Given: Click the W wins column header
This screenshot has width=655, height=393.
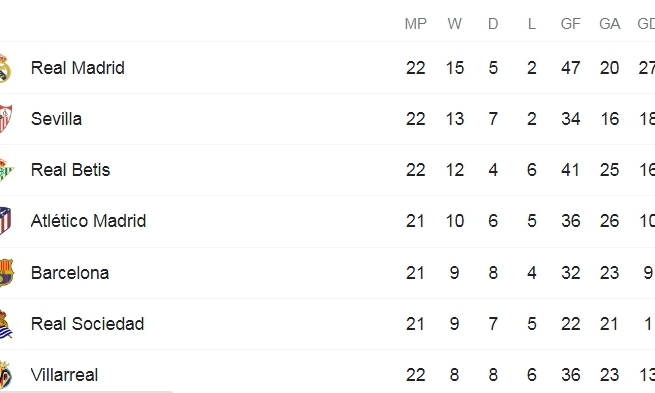Looking at the screenshot, I should click(x=454, y=24).
